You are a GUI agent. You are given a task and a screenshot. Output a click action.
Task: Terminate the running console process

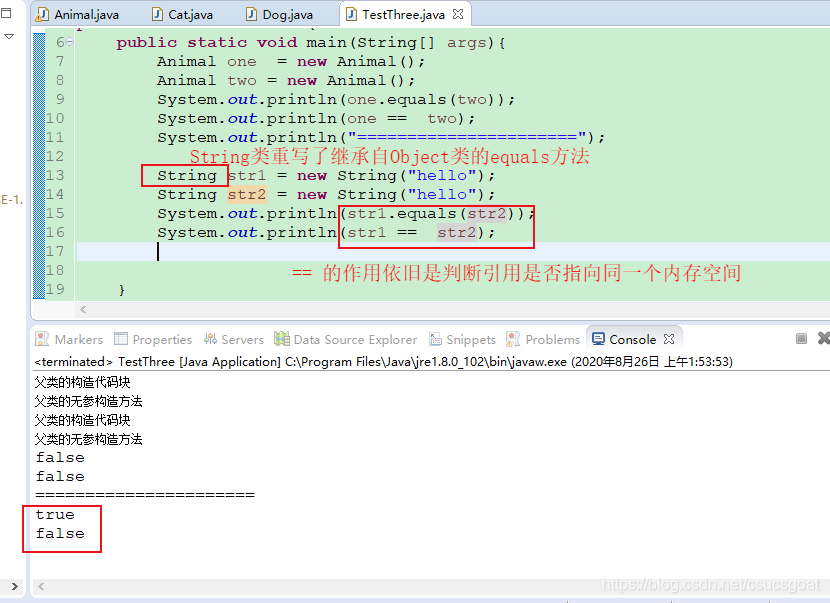801,338
